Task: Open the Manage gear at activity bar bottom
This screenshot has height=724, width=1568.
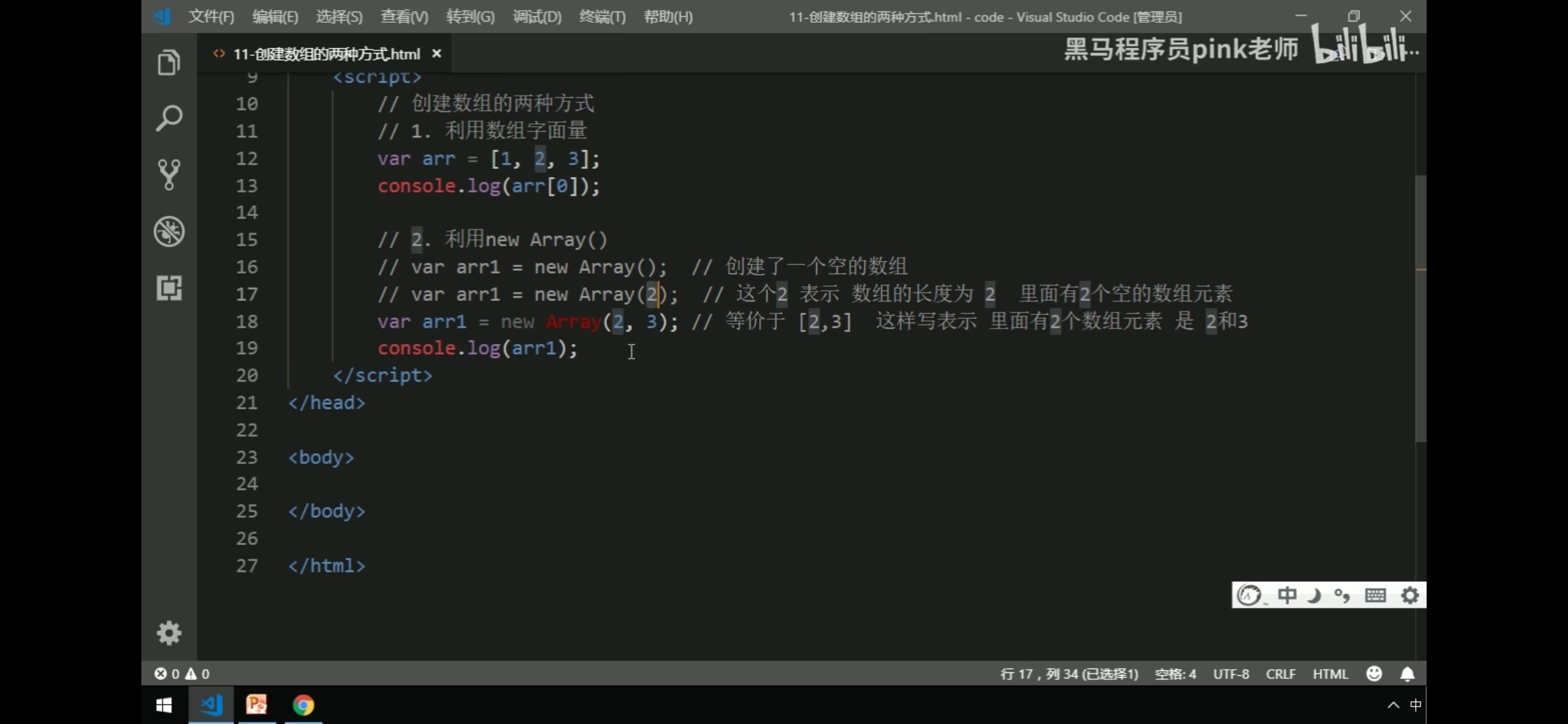Action: (169, 633)
